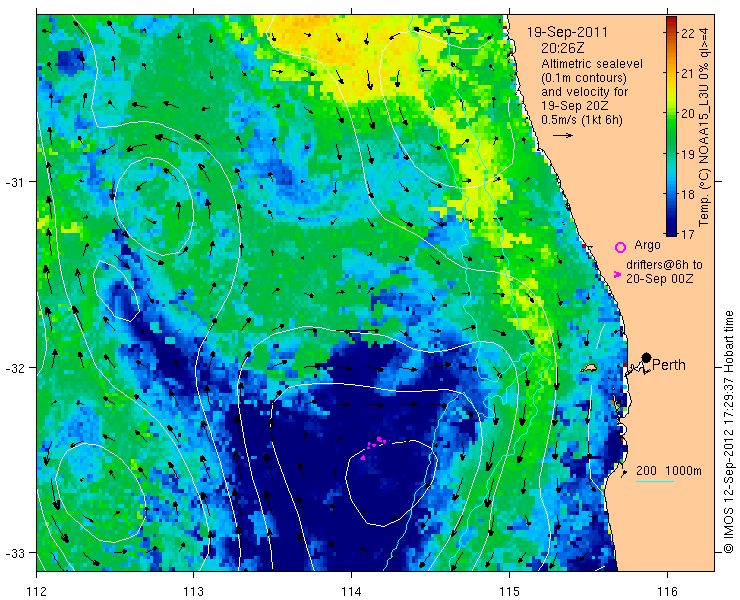Image resolution: width=740 pixels, height=600 pixels.
Task: Click the cyan 200 1000m isobath legend line
Action: pos(655,482)
